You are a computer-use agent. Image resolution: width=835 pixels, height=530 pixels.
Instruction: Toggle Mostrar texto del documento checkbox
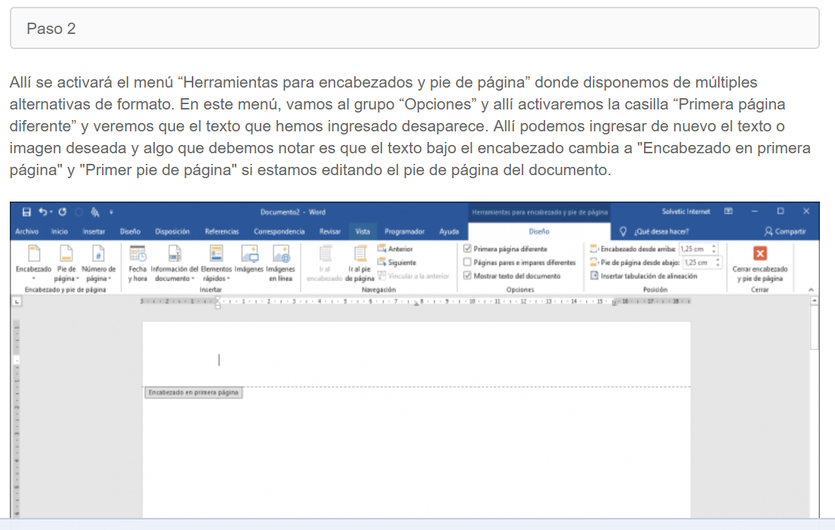(x=467, y=276)
